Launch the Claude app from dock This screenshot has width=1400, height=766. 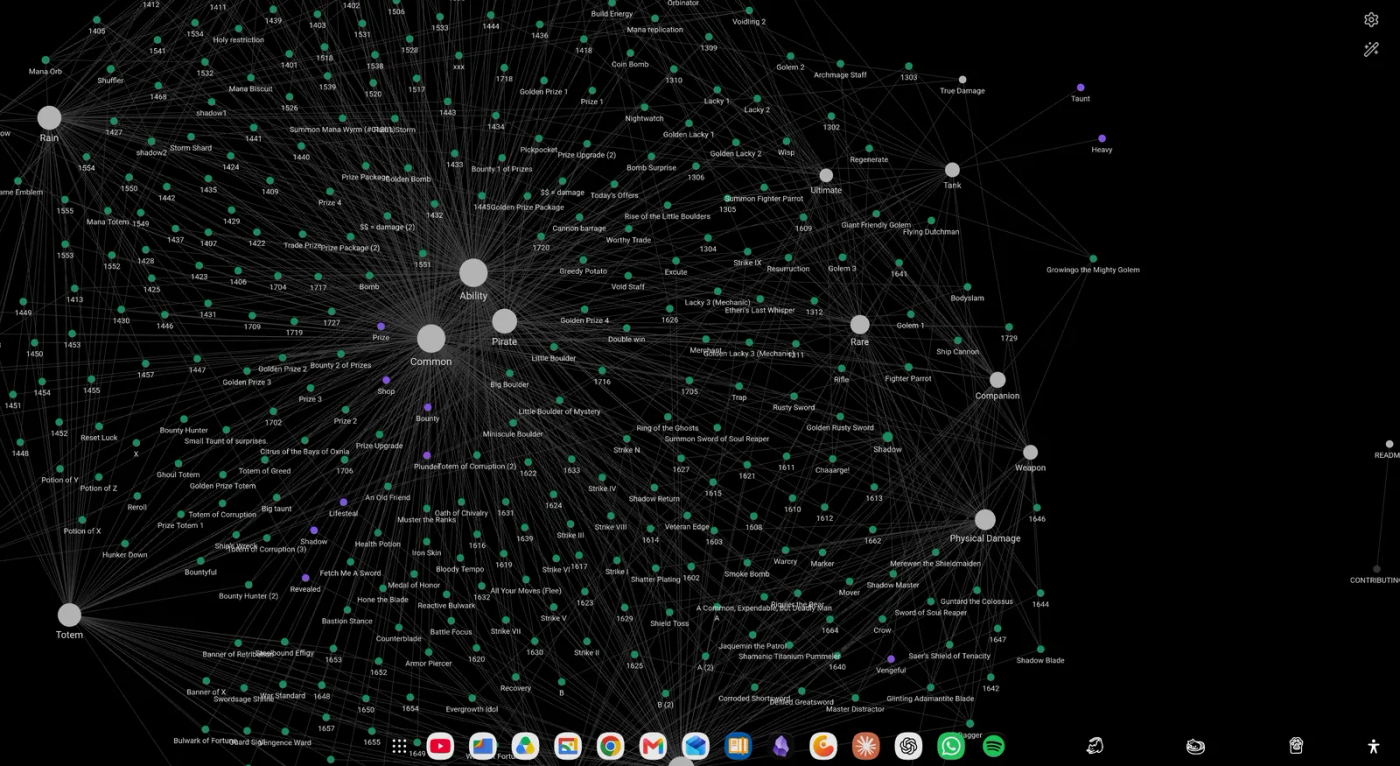(x=866, y=746)
